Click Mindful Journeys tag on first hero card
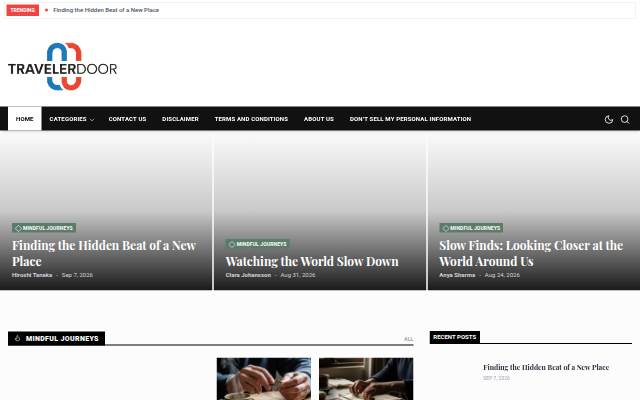640x400 pixels. click(44, 228)
